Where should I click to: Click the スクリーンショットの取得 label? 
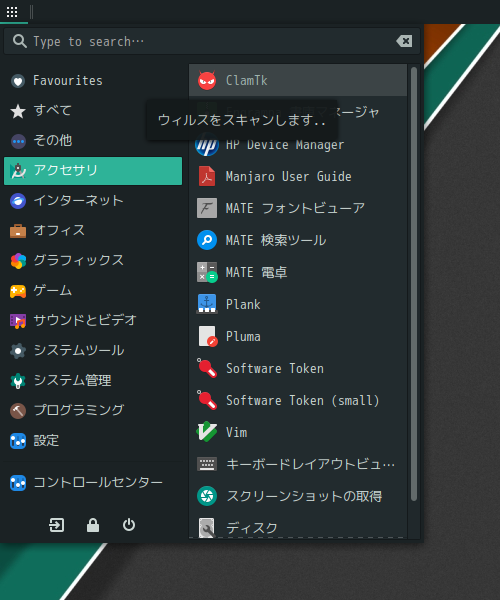304,496
